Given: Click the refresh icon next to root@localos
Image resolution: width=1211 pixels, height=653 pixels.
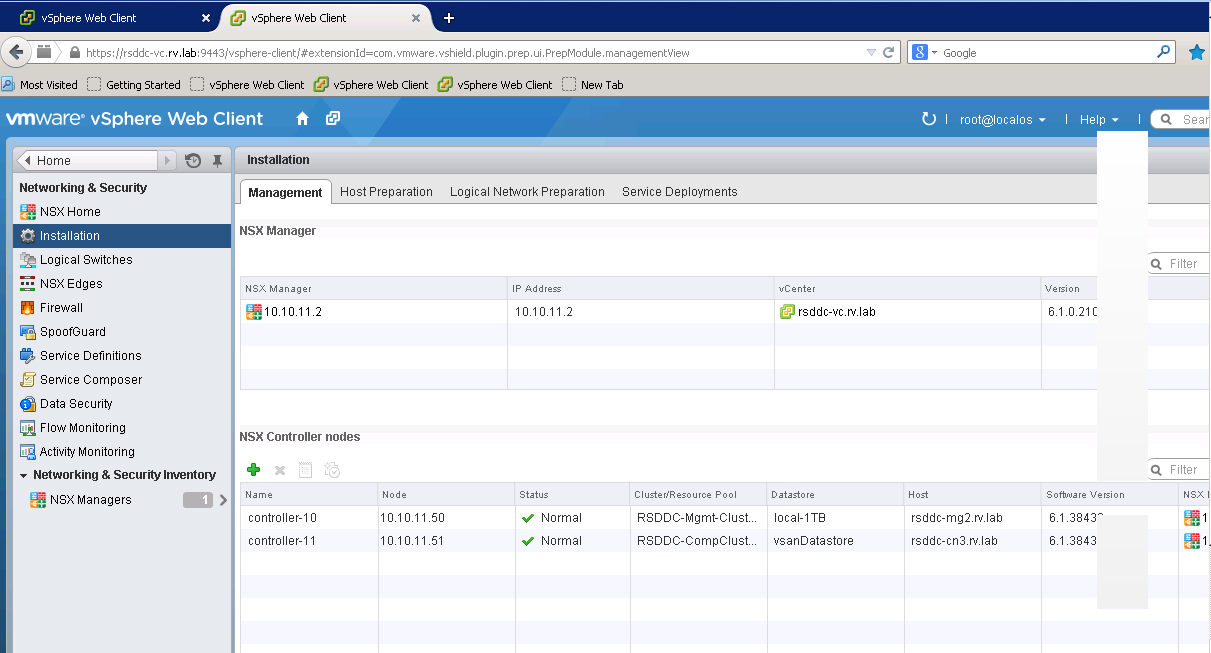Looking at the screenshot, I should (928, 119).
